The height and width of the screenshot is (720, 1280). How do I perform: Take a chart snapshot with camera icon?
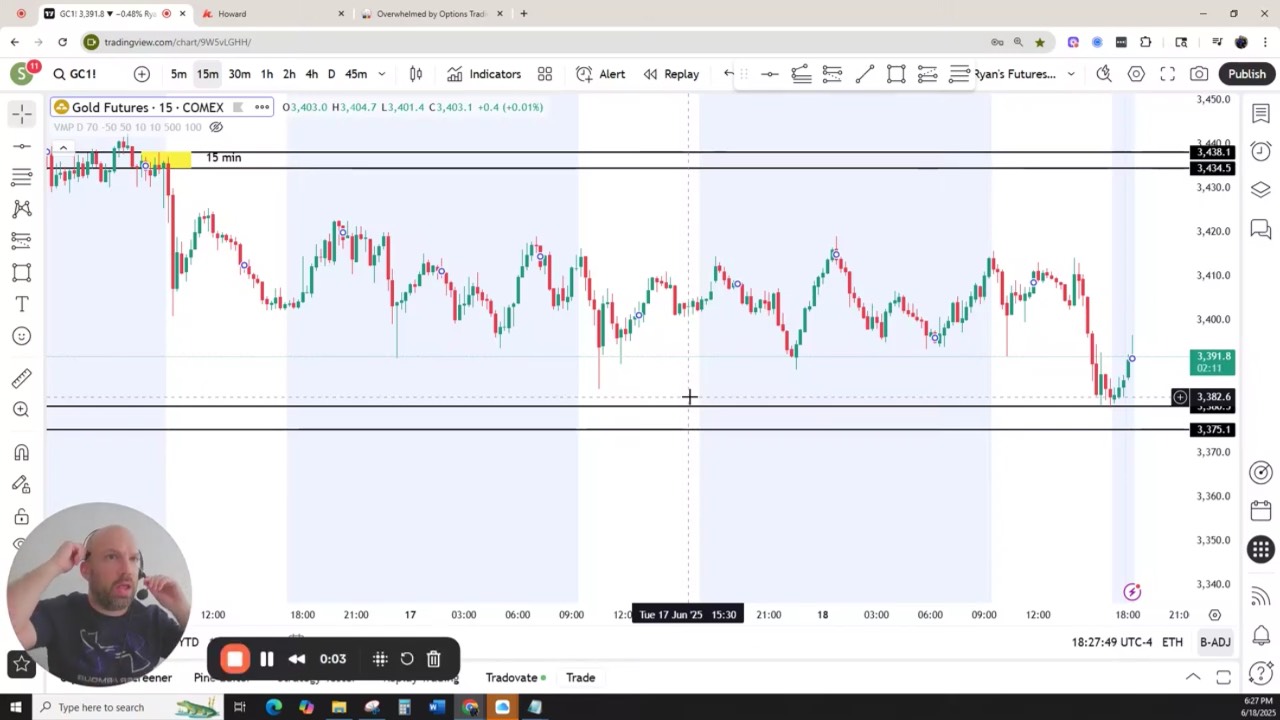(x=1199, y=74)
